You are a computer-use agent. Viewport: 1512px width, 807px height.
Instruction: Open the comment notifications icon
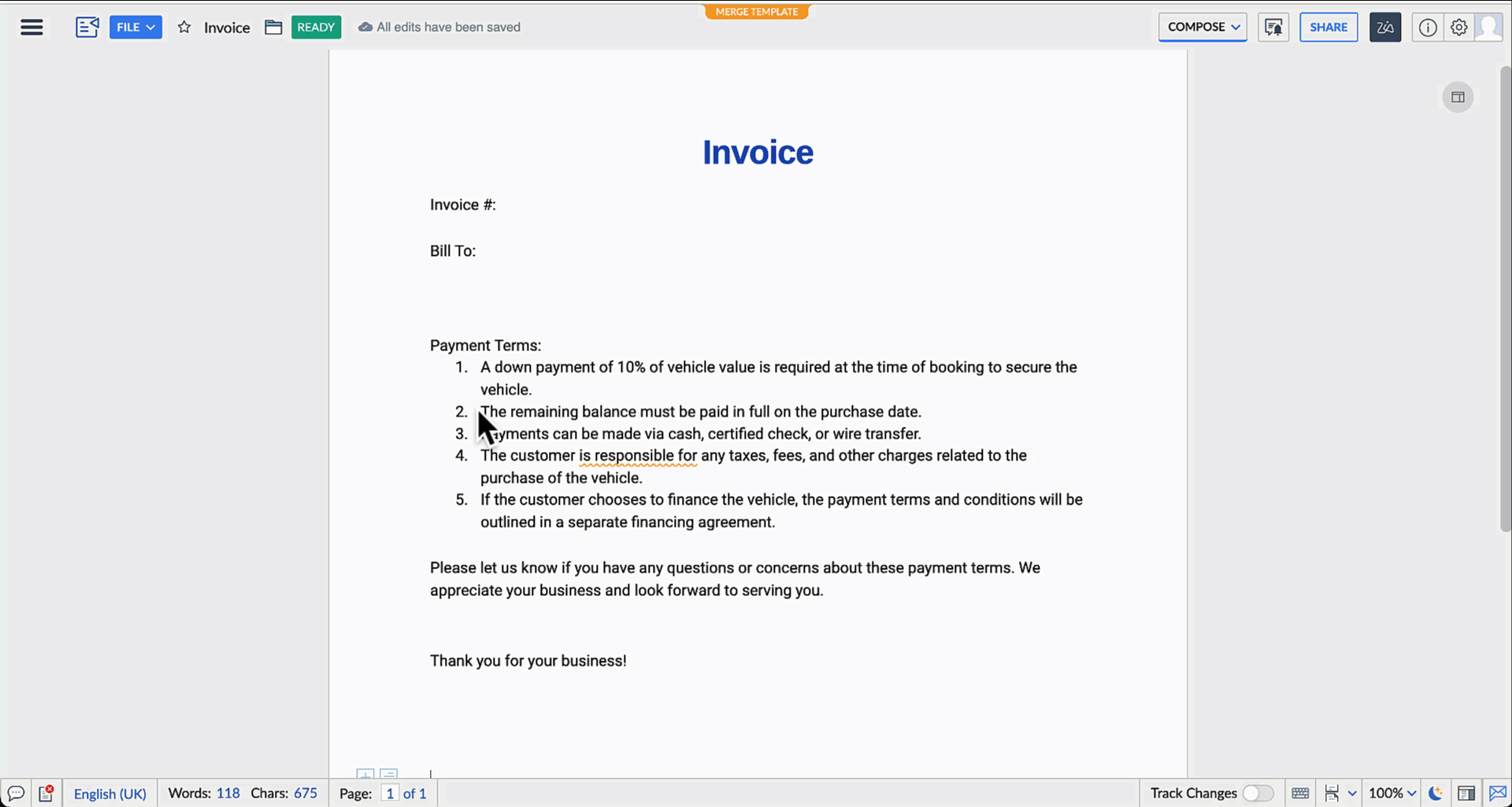click(1273, 28)
